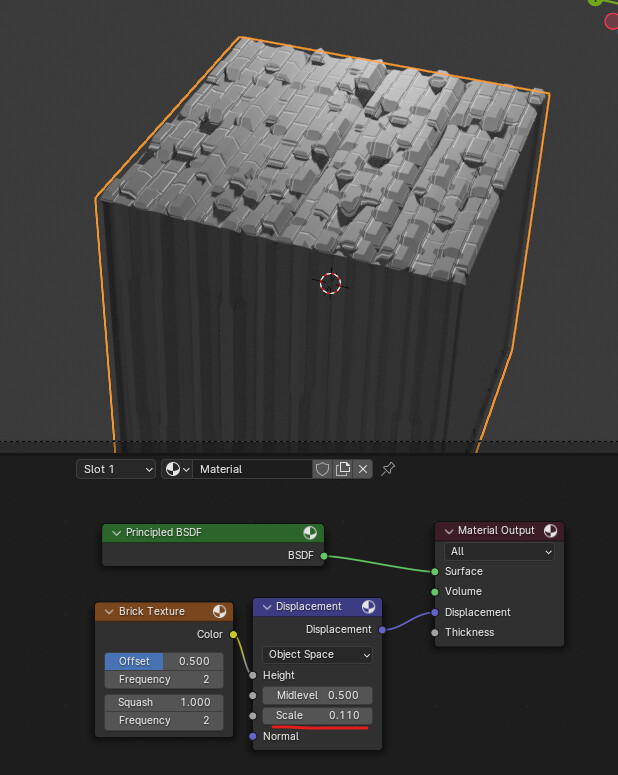
Task: Click the Surface input socket
Action: (435, 572)
